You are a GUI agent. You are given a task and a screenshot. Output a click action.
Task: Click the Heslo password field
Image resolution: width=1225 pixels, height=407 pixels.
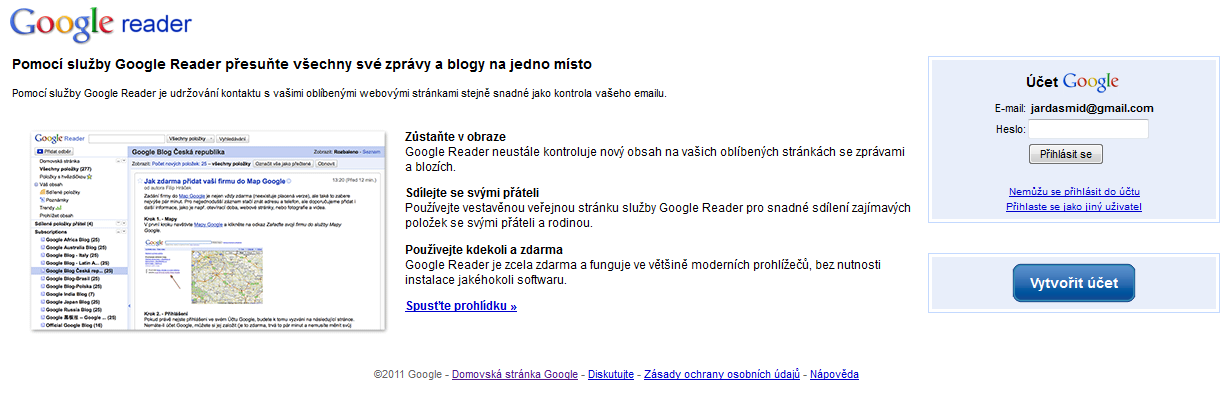coord(1089,129)
